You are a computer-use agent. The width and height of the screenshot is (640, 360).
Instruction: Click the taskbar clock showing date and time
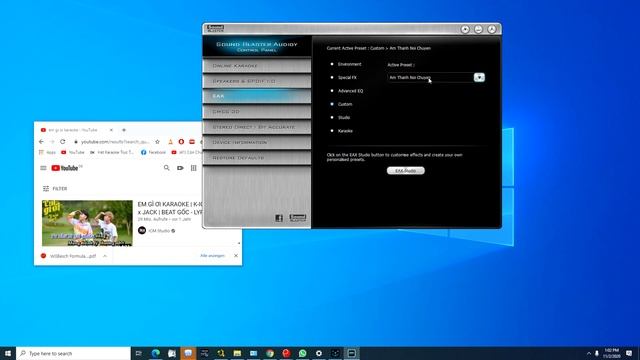611,353
